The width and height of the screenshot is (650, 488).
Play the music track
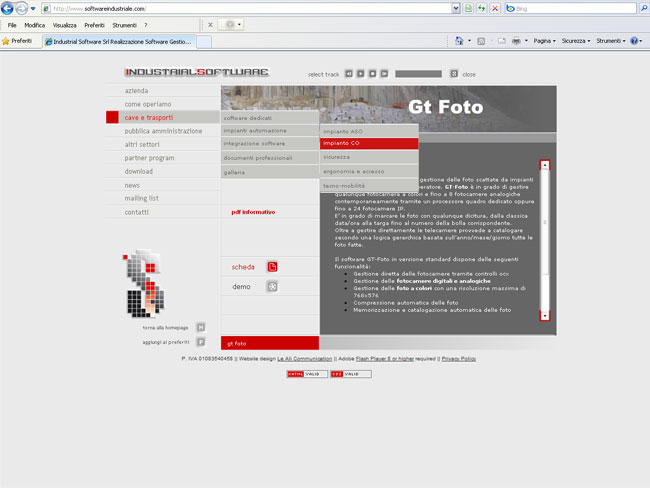361,73
